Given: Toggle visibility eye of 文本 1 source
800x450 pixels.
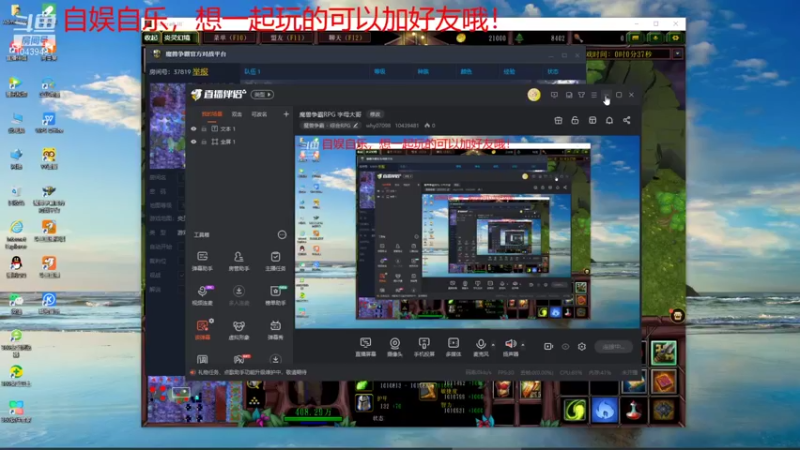Looking at the screenshot, I should click(x=193, y=129).
